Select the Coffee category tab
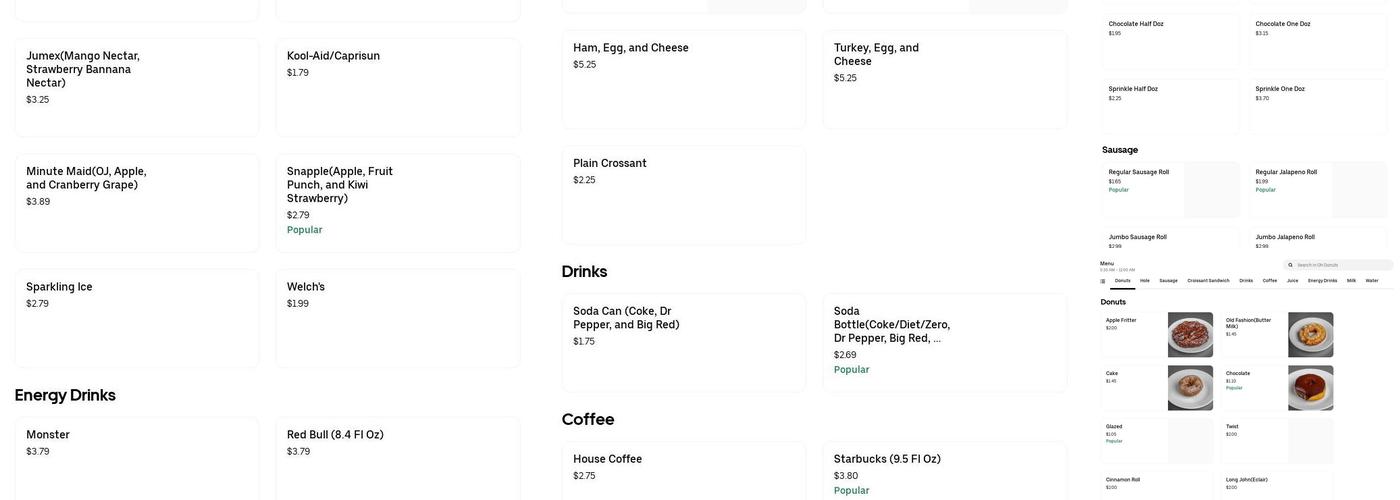 click(x=1269, y=281)
